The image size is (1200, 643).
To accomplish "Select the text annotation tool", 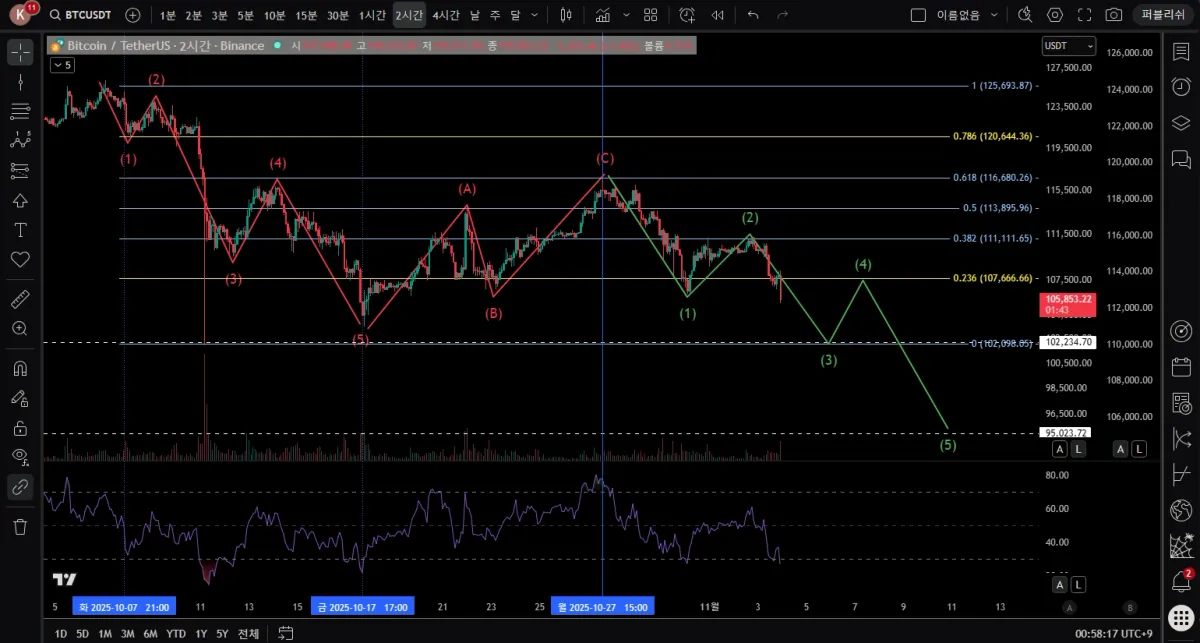I will click(x=20, y=229).
